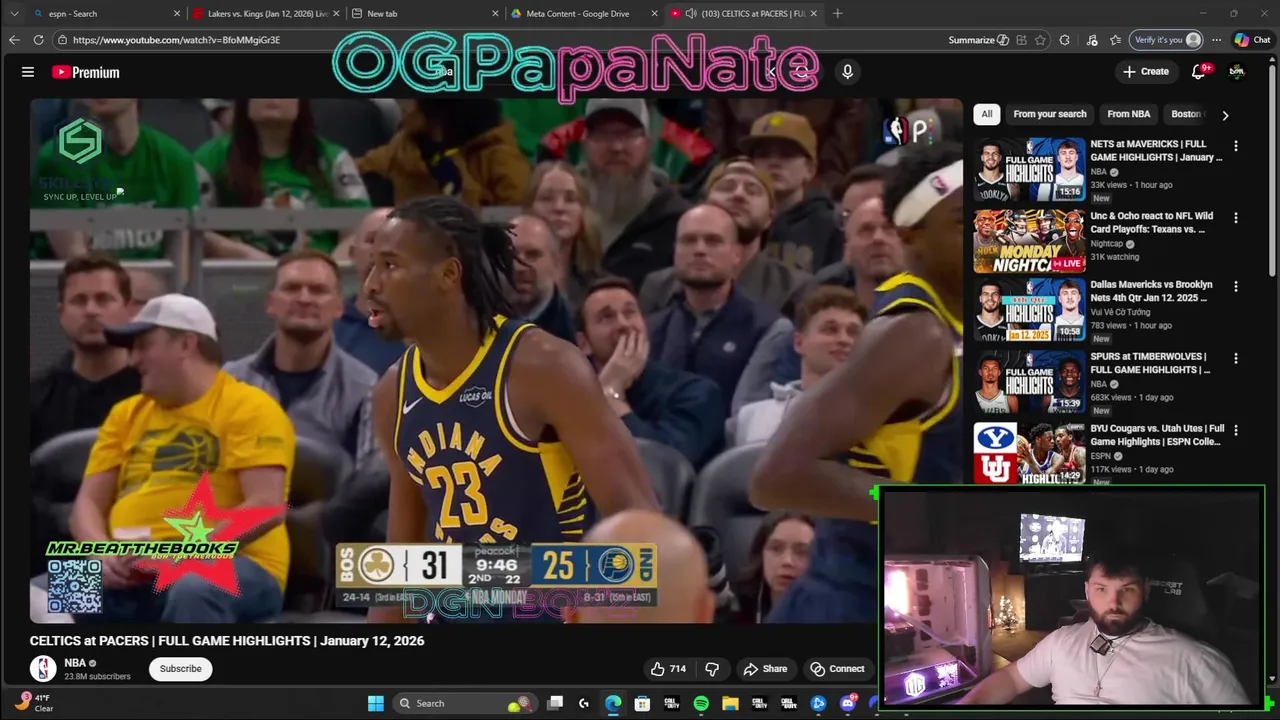
Task: Open Task View on the taskbar
Action: coord(556,704)
